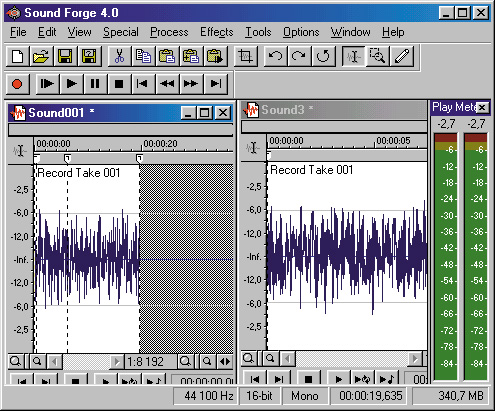Click the Sound3 horizontal scrollbar track

(x=352, y=359)
